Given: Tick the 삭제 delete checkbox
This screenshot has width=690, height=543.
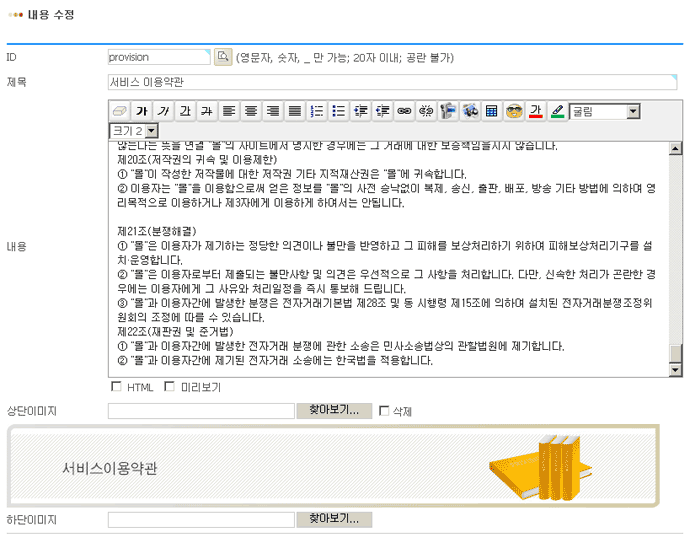Looking at the screenshot, I should (x=383, y=411).
